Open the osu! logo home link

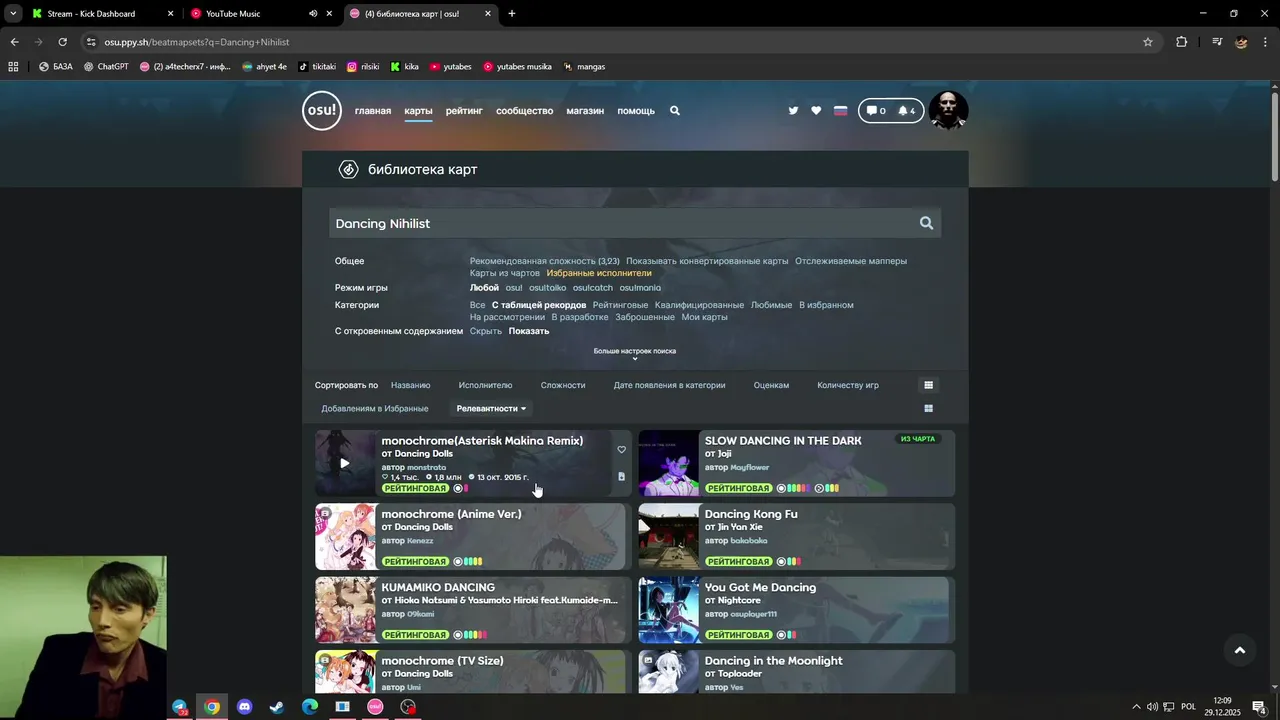pyautogui.click(x=322, y=111)
